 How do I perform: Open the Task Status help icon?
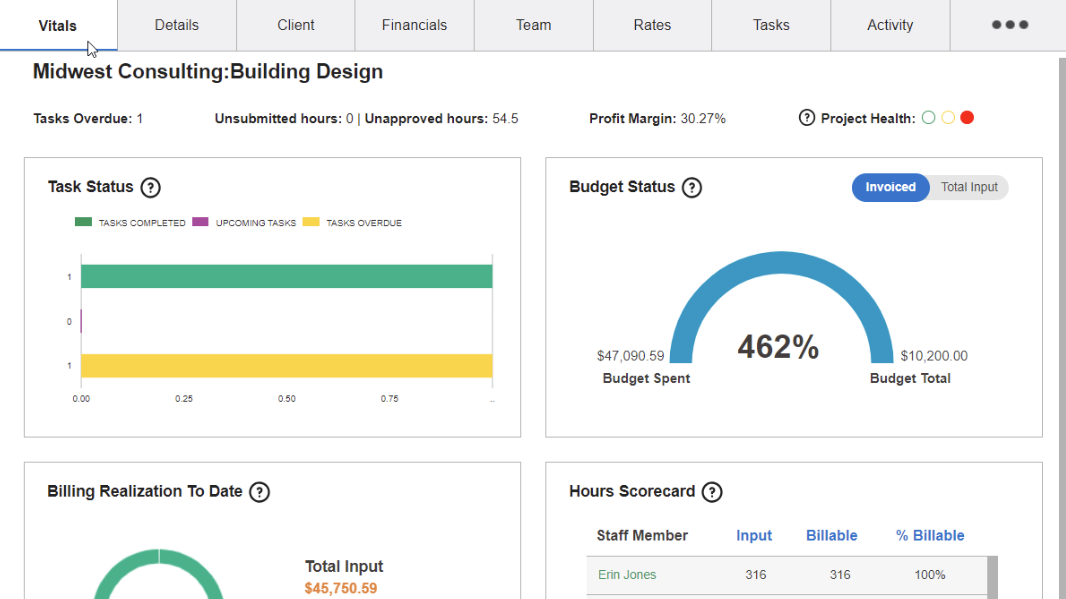coord(150,187)
